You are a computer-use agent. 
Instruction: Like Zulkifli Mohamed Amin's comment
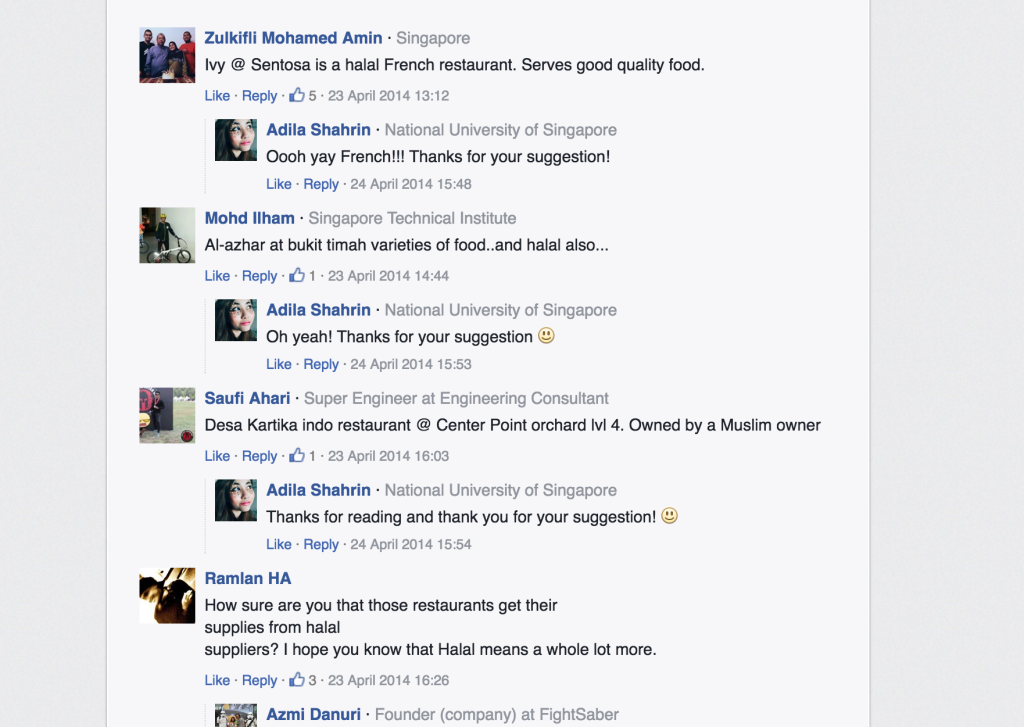tap(217, 96)
